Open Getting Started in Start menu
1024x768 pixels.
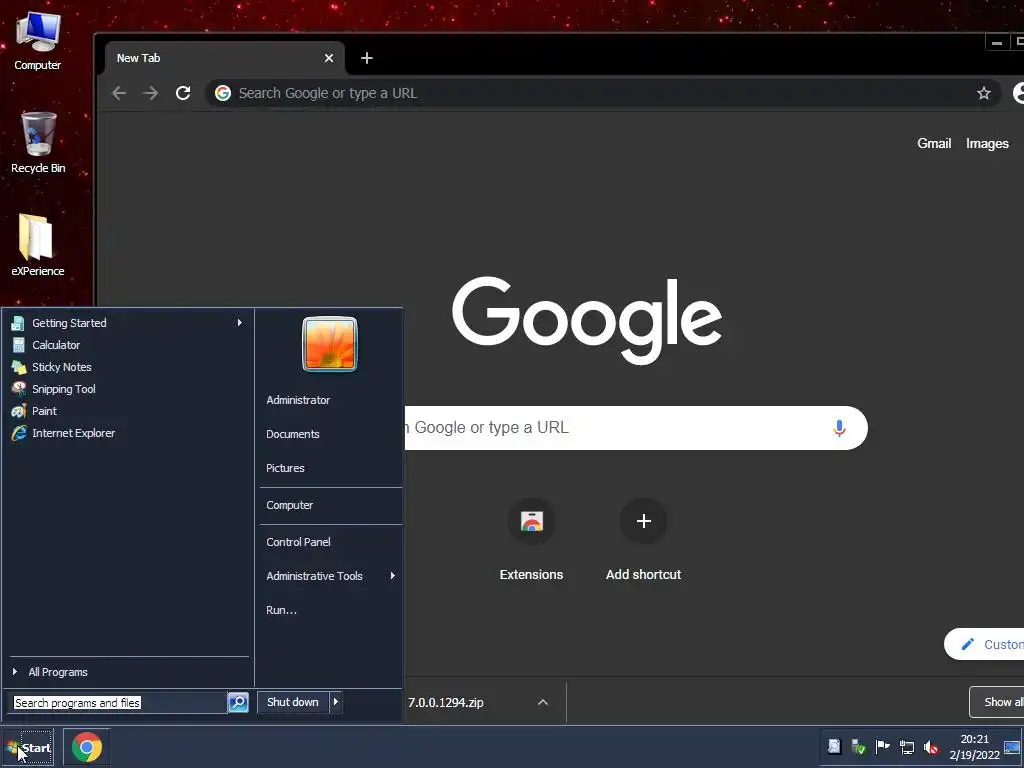pyautogui.click(x=127, y=323)
